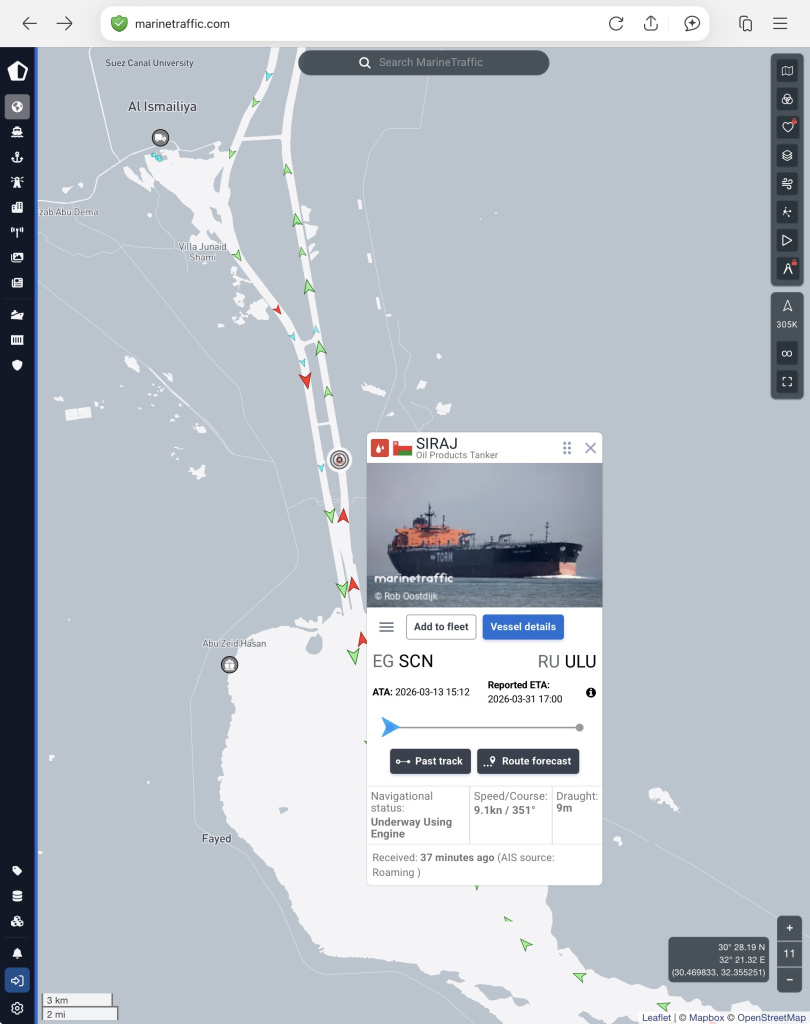Click Past track button
This screenshot has height=1024, width=810.
coord(430,761)
